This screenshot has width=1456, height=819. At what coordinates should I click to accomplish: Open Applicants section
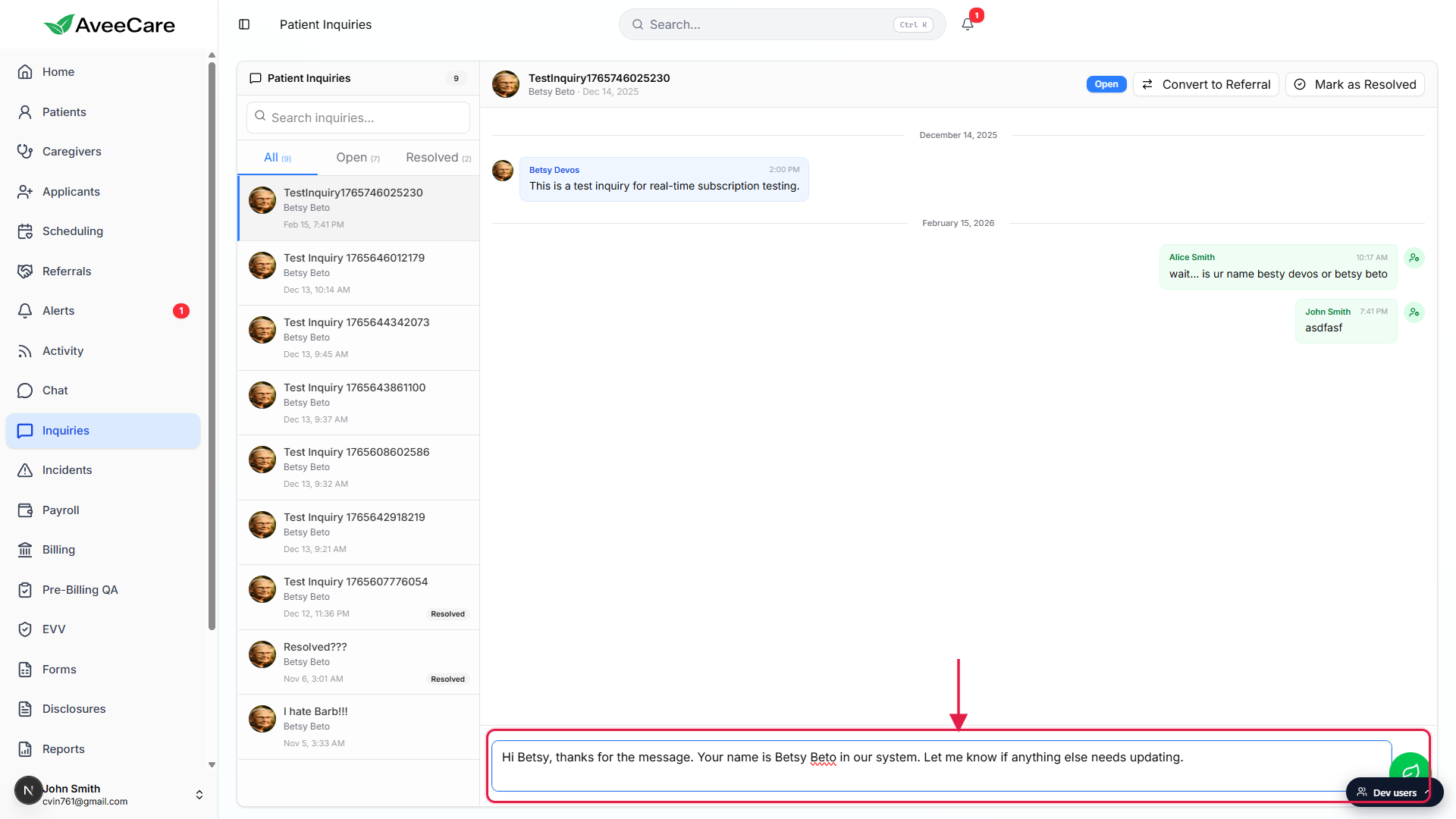[x=103, y=192]
